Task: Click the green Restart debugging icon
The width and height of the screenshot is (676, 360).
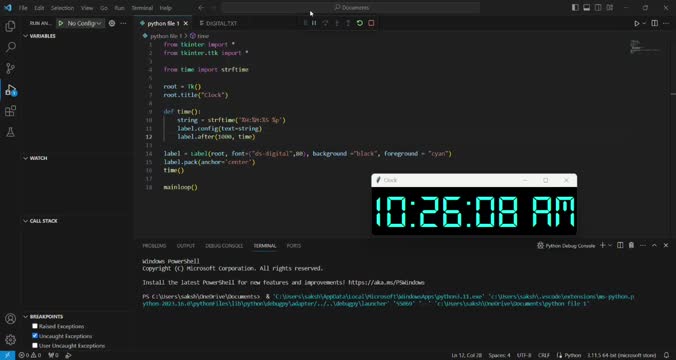Action: tap(360, 23)
